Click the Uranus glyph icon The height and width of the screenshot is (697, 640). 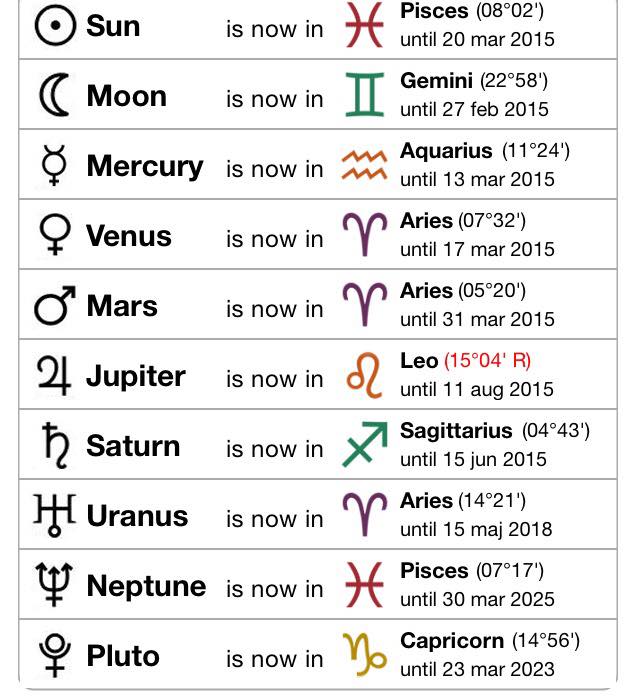(55, 515)
